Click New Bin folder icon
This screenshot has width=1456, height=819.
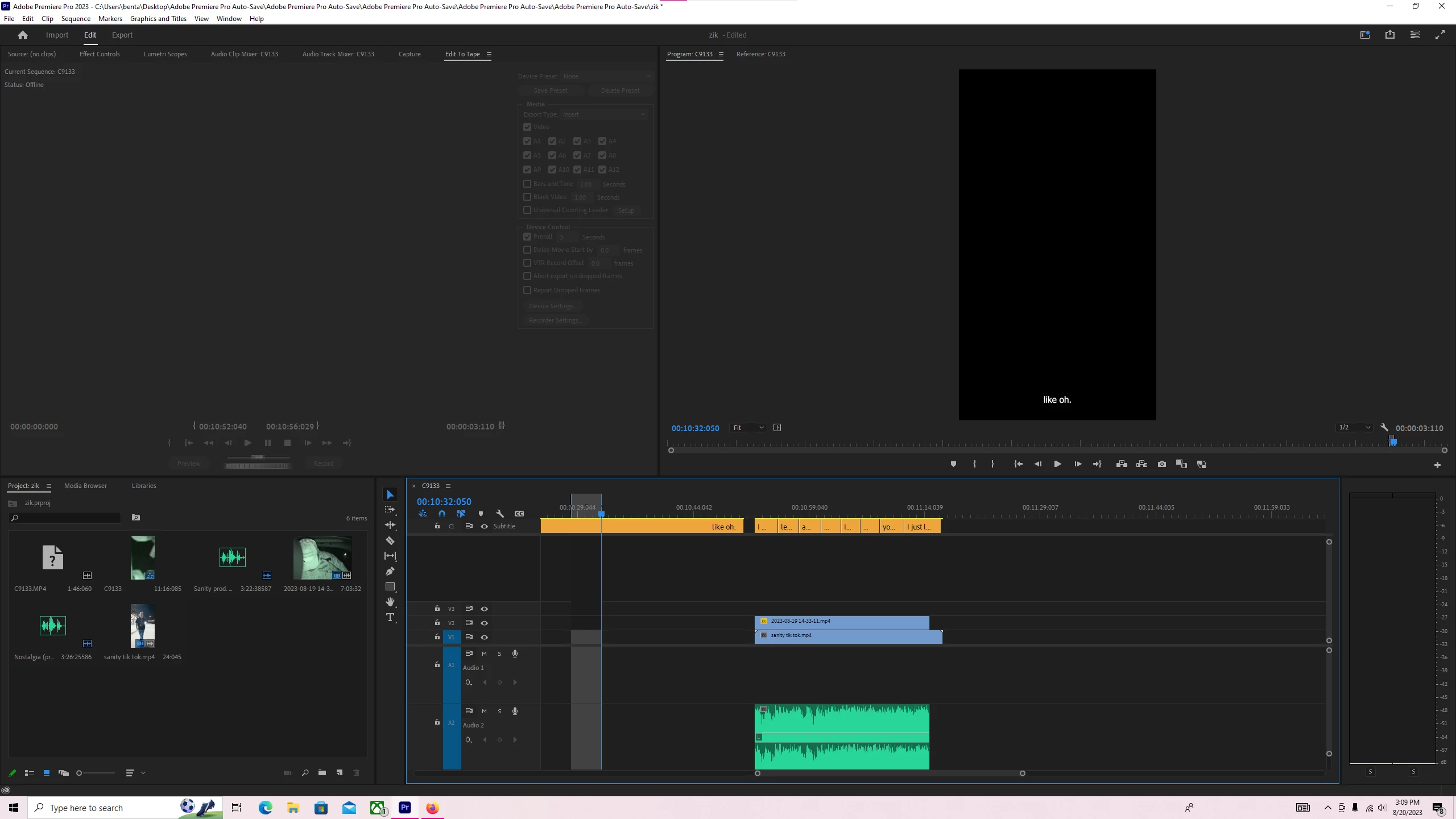tap(322, 772)
